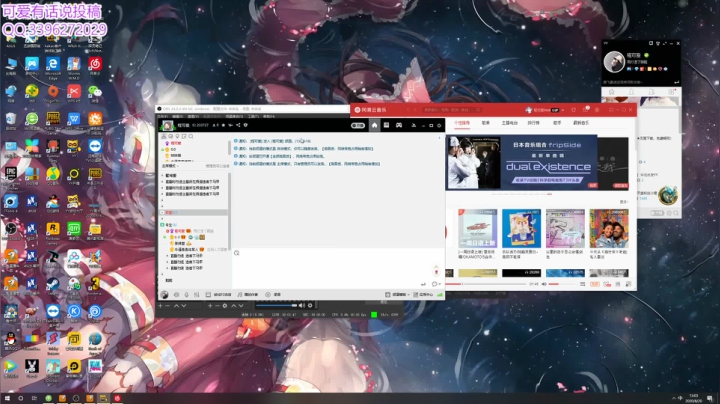This screenshot has width=720, height=404.
Task: Click the YY speaker icon in bottom bar
Action: click(x=176, y=294)
